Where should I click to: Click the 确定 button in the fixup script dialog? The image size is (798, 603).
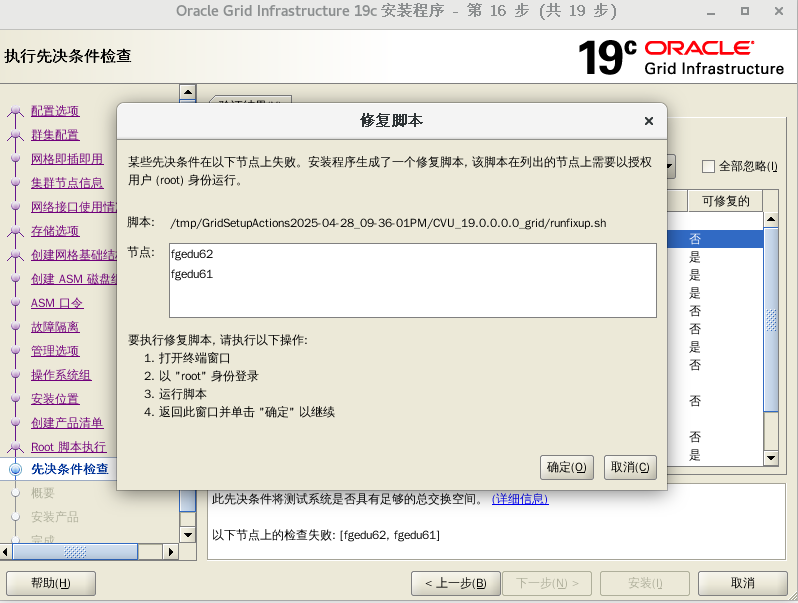coord(566,467)
